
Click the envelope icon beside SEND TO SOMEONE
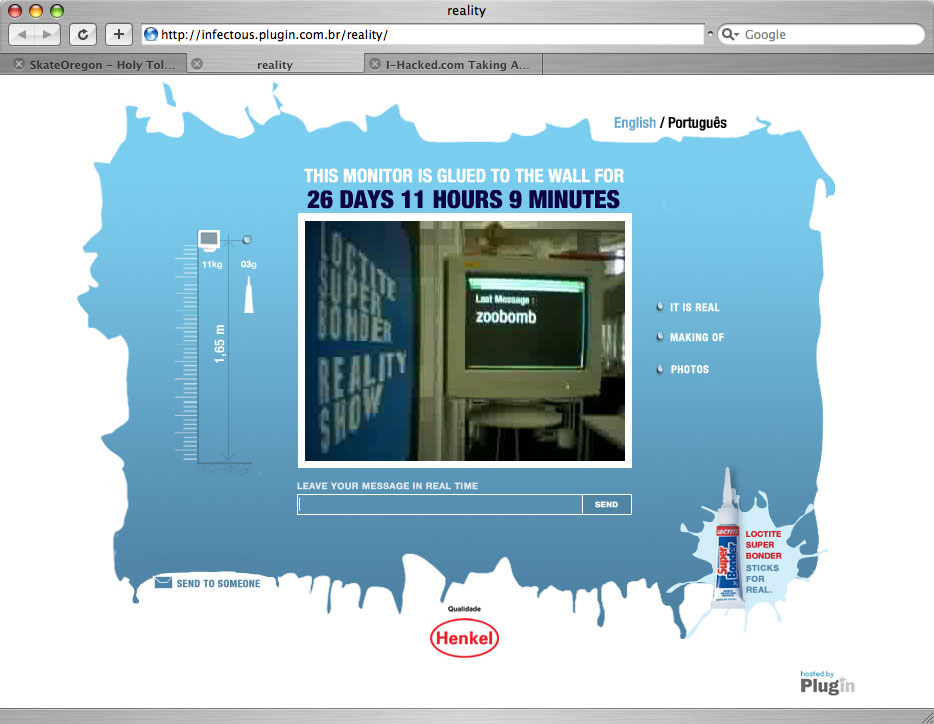pyautogui.click(x=163, y=582)
